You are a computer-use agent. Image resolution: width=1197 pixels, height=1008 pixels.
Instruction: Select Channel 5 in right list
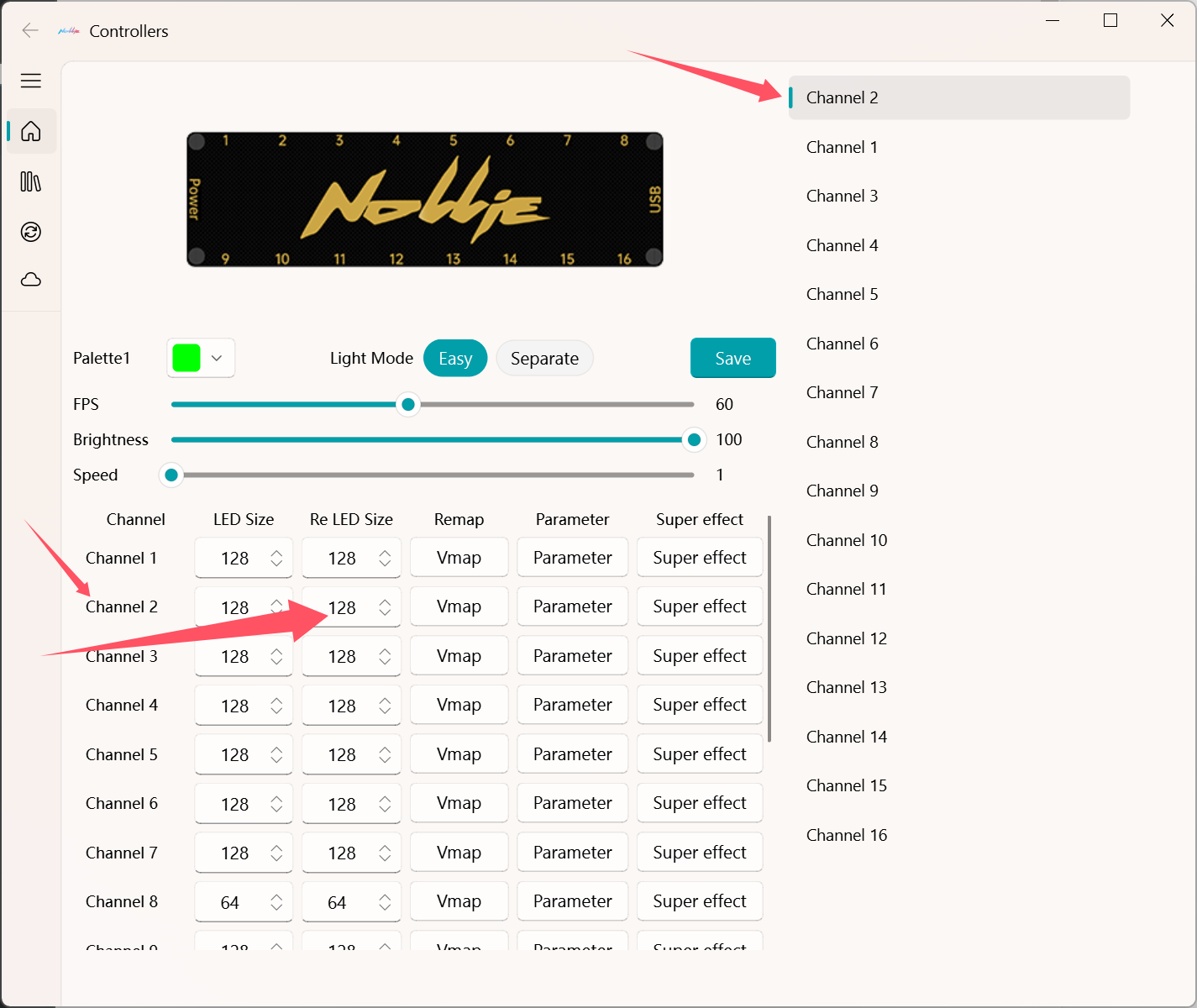pyautogui.click(x=842, y=295)
